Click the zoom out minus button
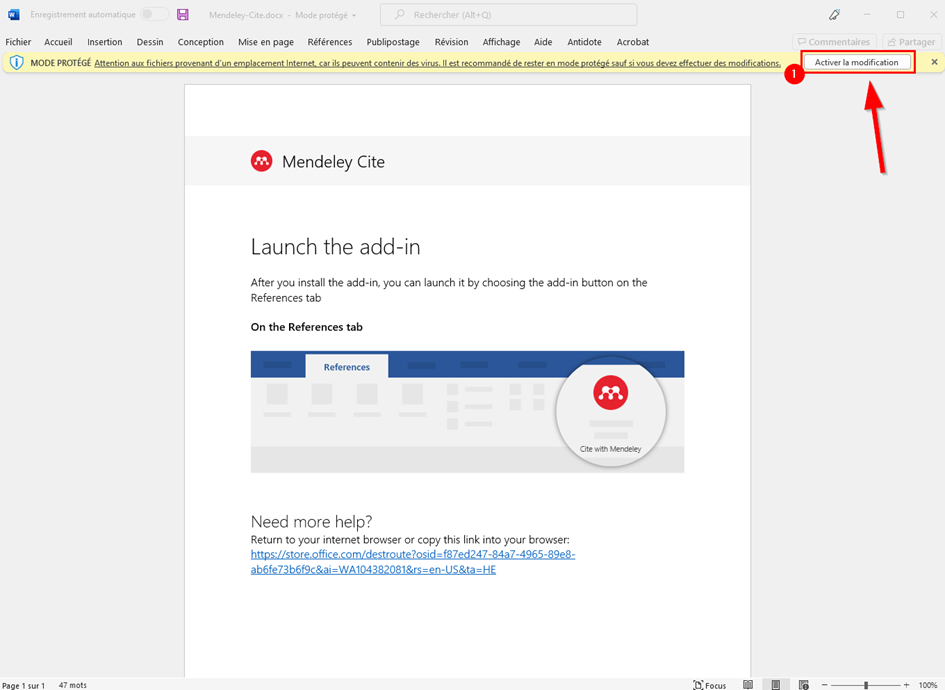The image size is (945, 690). (x=824, y=685)
